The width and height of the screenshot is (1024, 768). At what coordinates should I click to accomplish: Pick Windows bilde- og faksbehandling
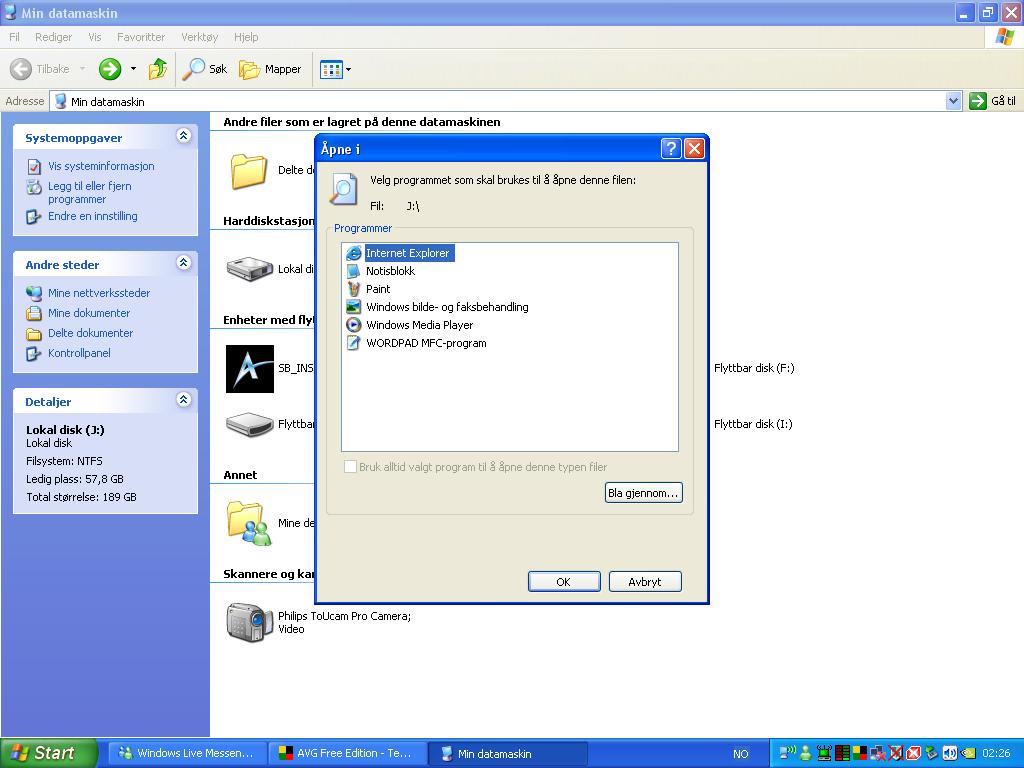(x=438, y=307)
